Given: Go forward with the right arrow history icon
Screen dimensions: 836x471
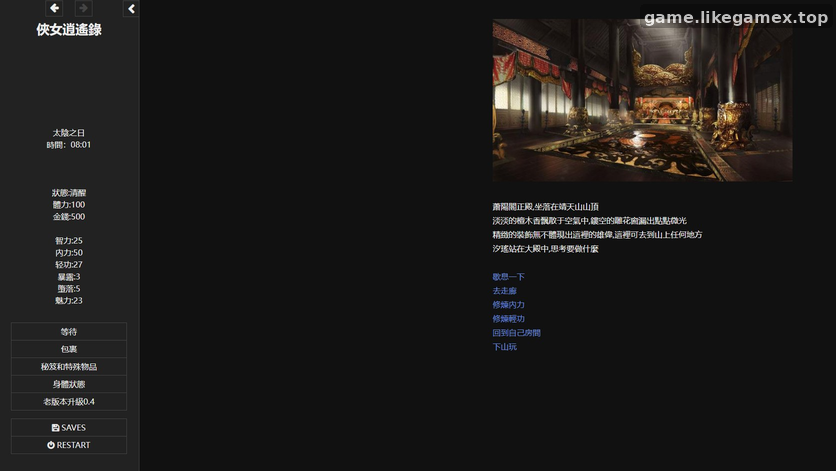Looking at the screenshot, I should tap(83, 8).
